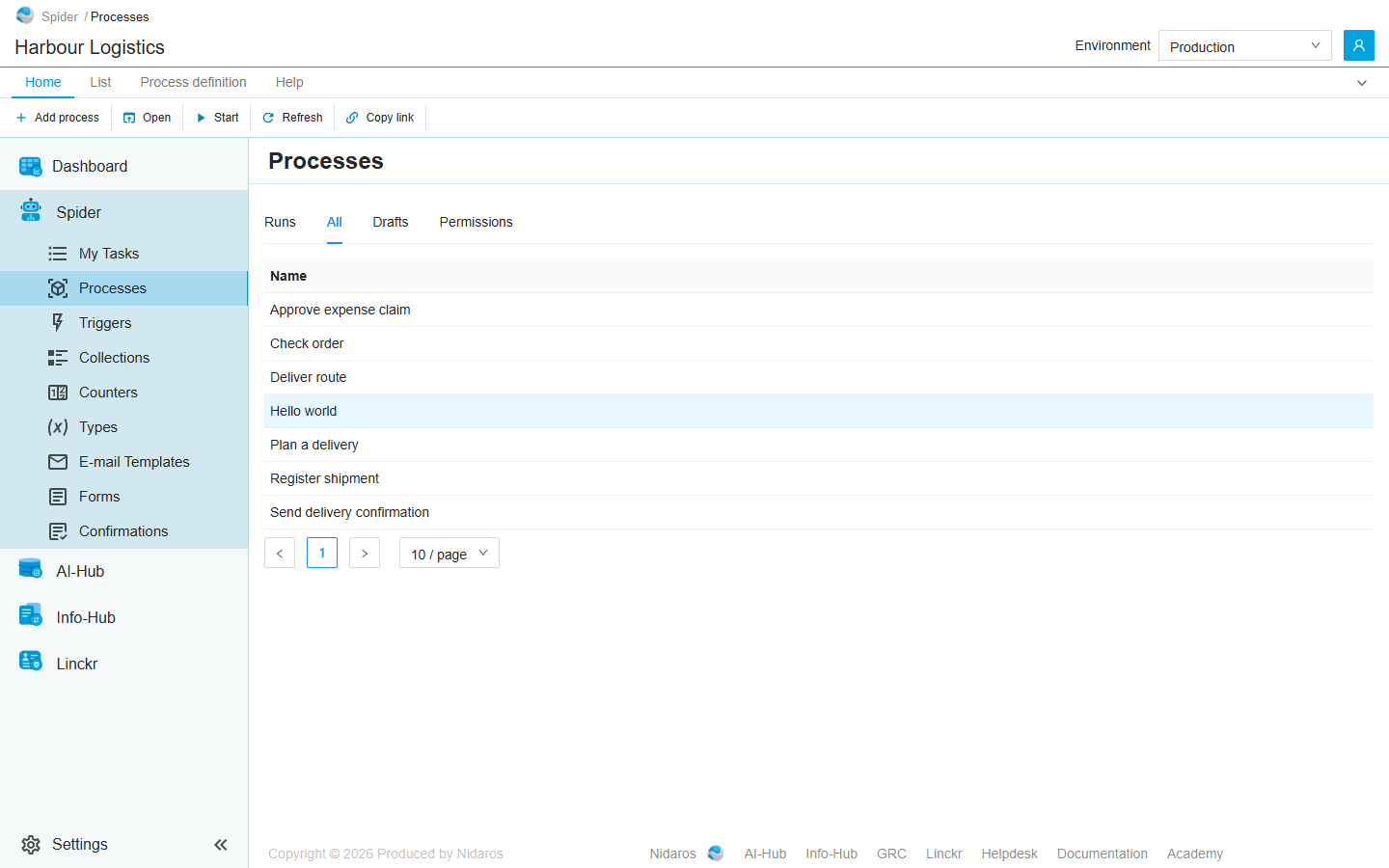Select the Hello world process row
This screenshot has height=868, width=1389.
[x=819, y=411]
